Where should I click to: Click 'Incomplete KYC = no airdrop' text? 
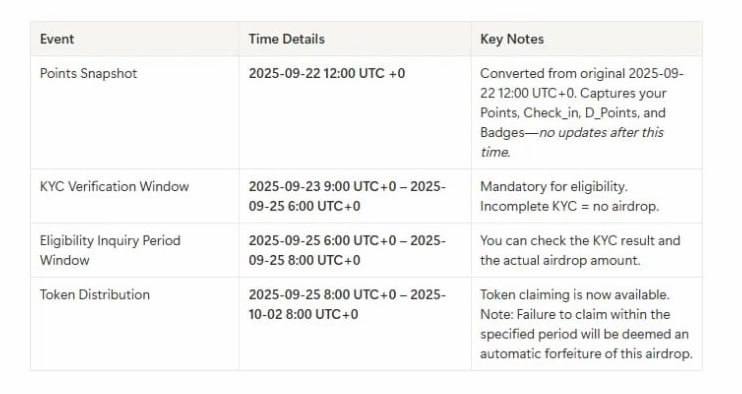569,206
